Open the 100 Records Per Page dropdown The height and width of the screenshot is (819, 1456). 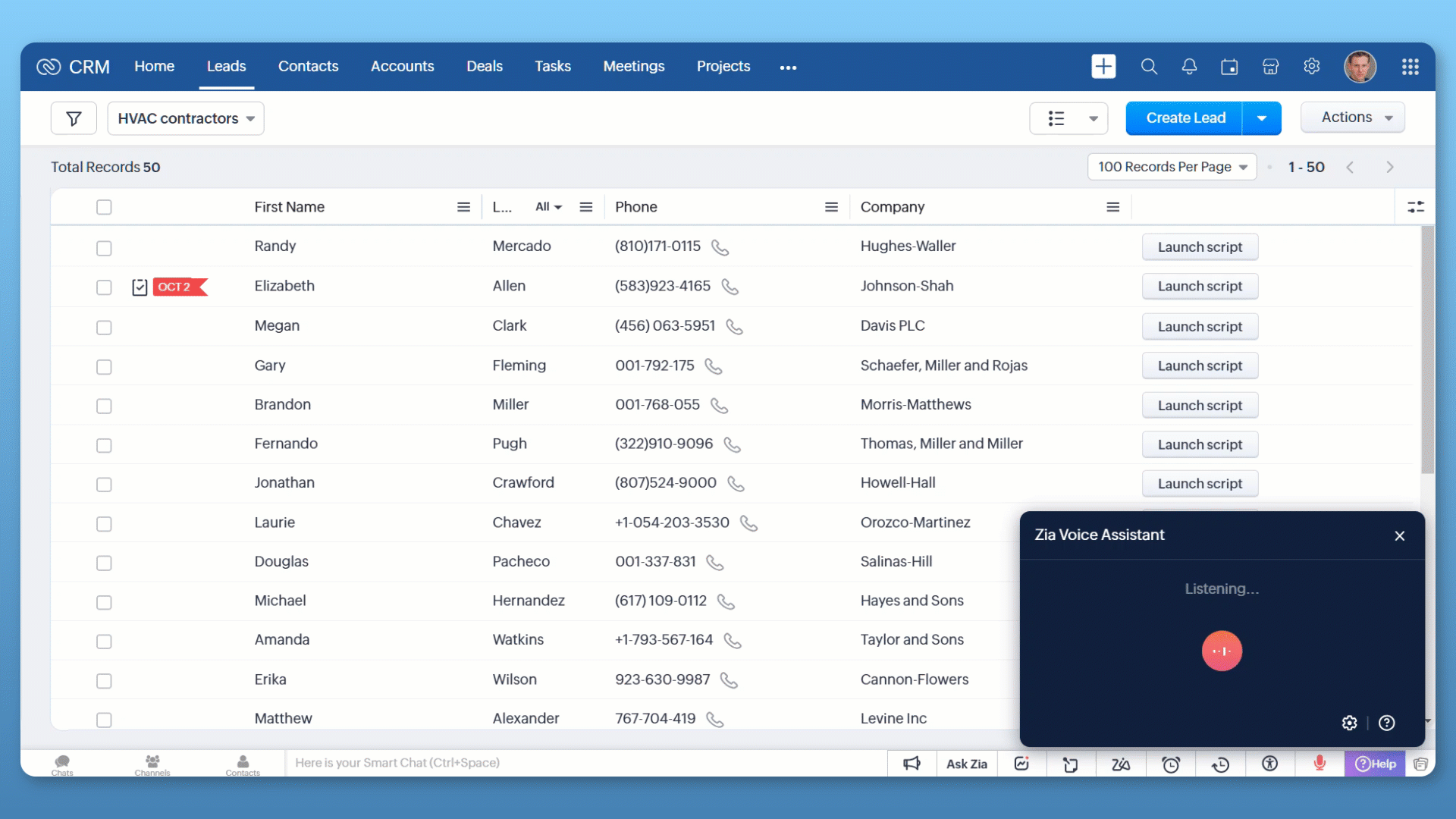pos(1172,167)
